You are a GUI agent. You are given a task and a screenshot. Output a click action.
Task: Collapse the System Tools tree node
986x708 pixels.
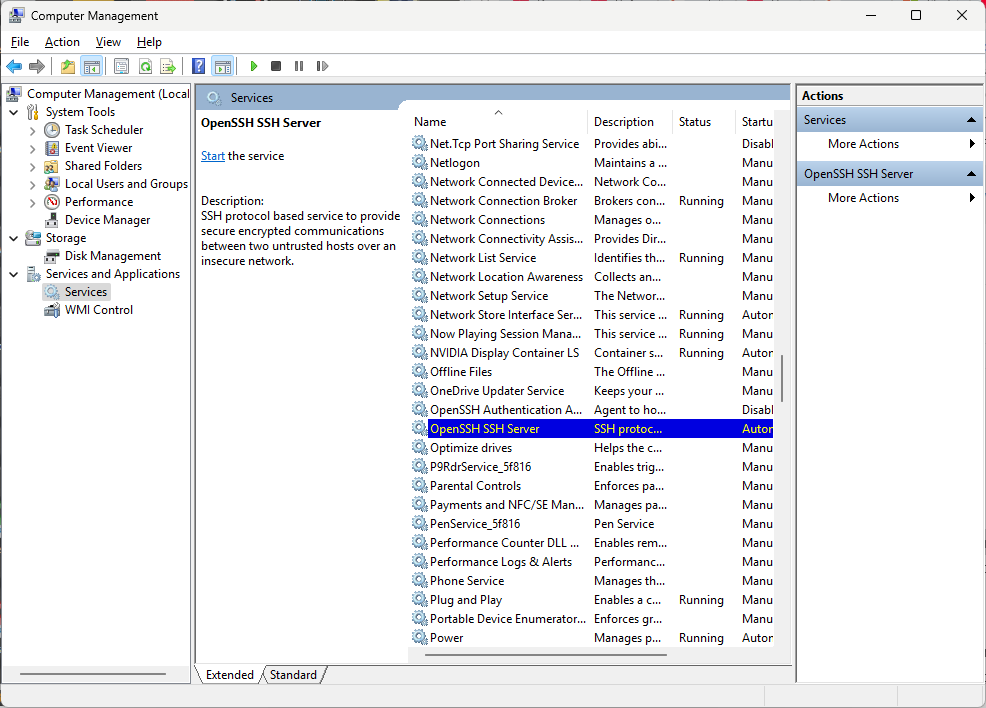[x=14, y=112]
